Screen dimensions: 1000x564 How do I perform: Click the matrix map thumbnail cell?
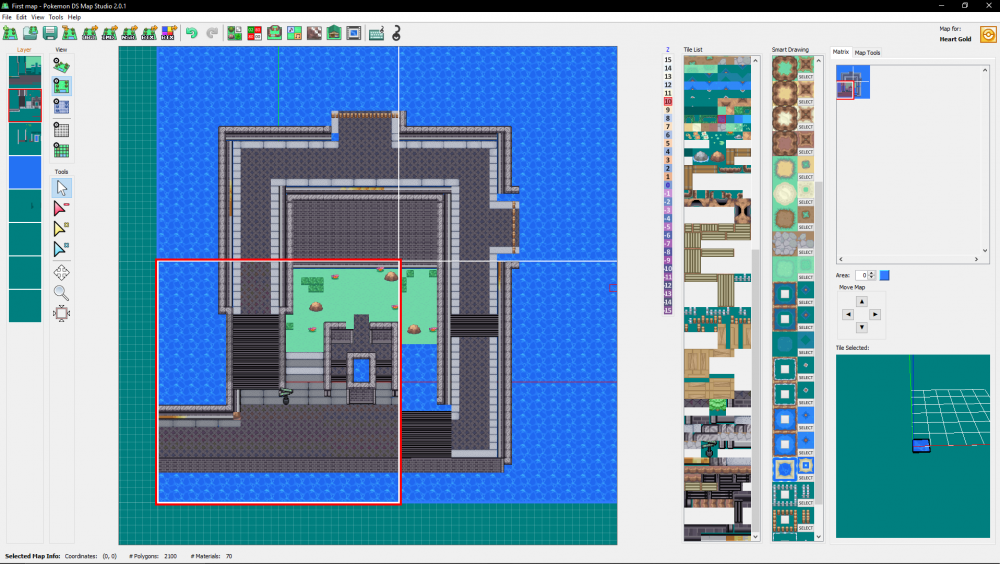[853, 82]
